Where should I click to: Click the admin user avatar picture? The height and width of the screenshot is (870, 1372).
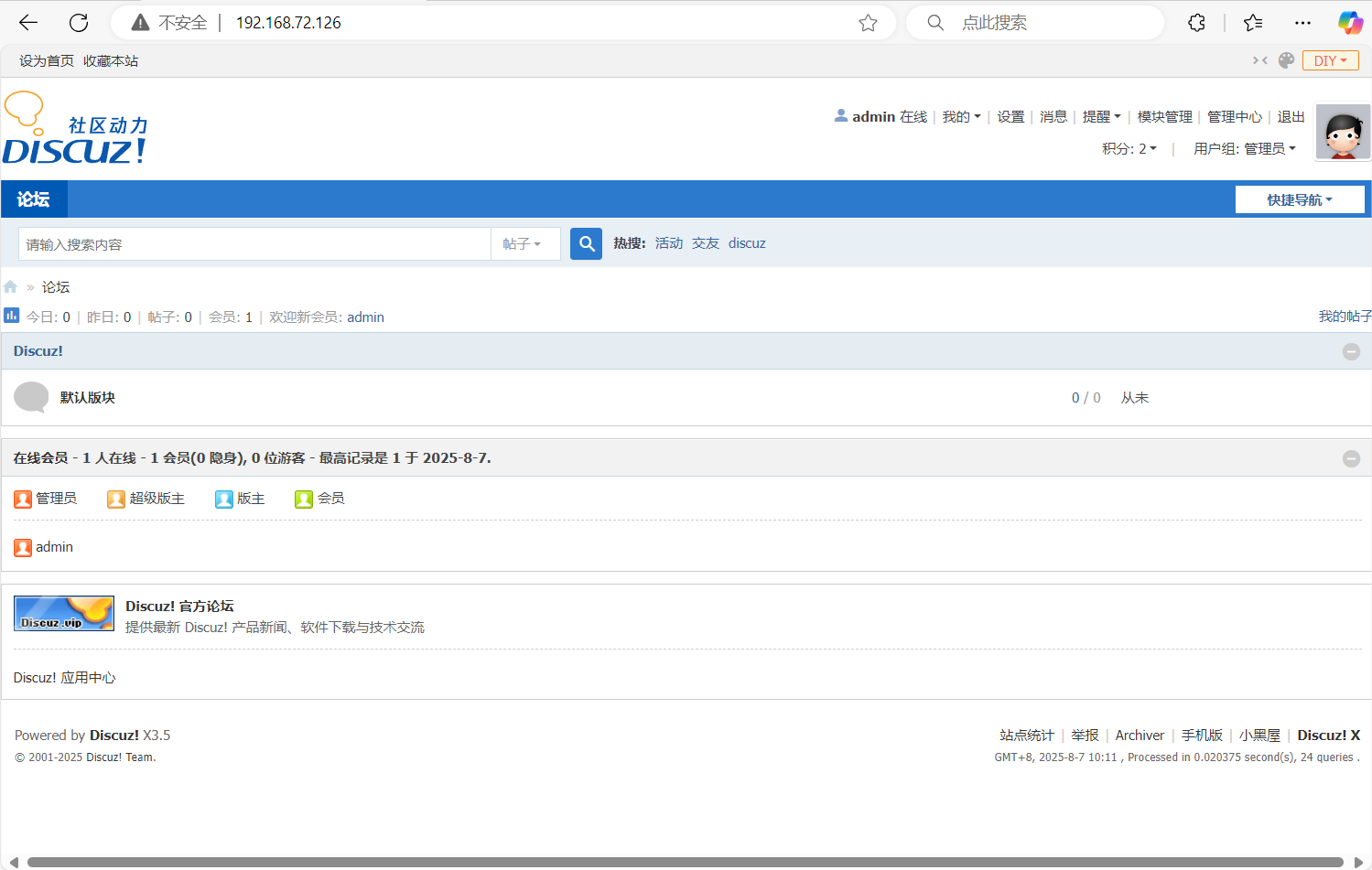[1343, 132]
